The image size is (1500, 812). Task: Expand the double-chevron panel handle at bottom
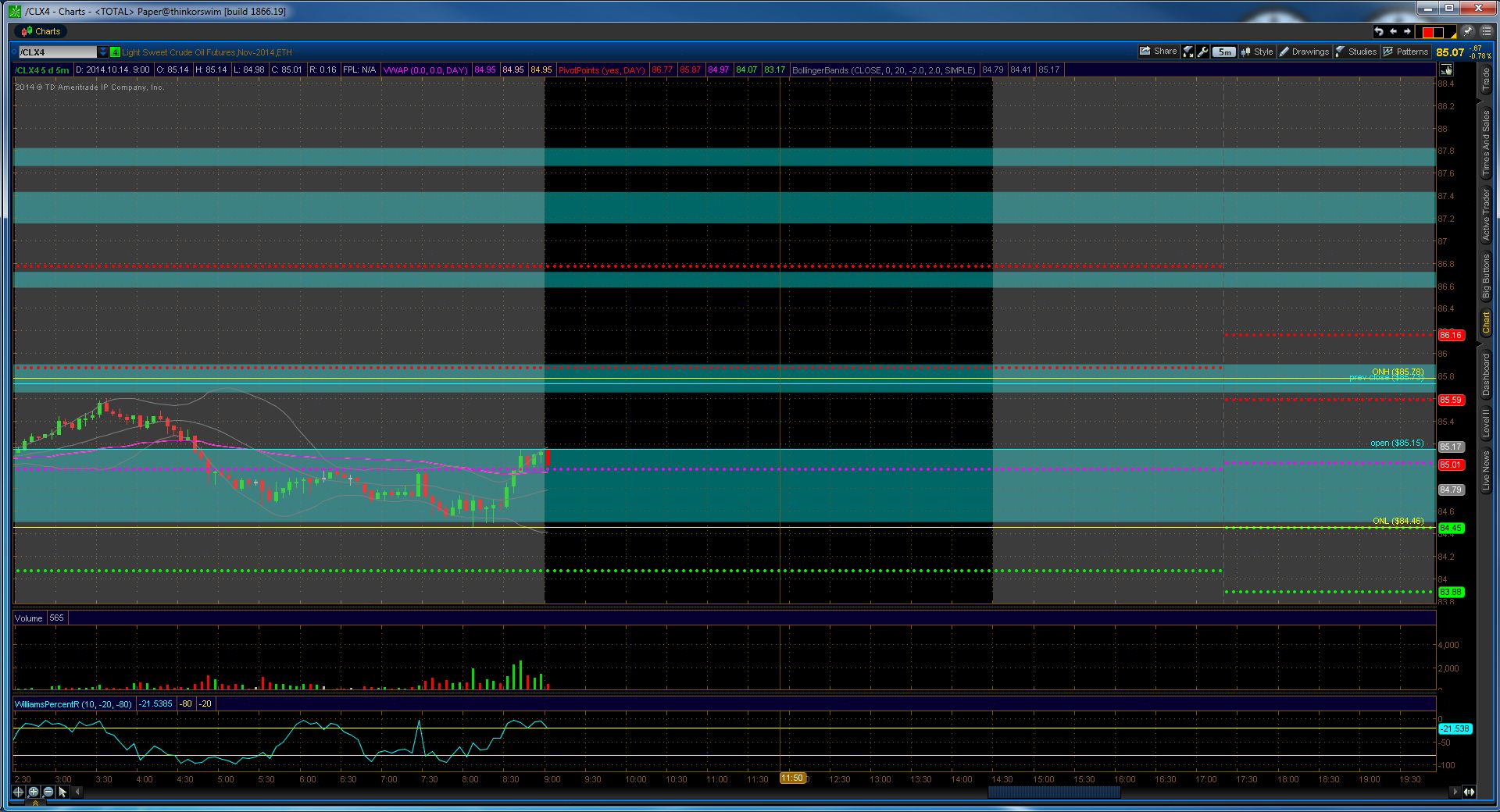click(x=34, y=803)
